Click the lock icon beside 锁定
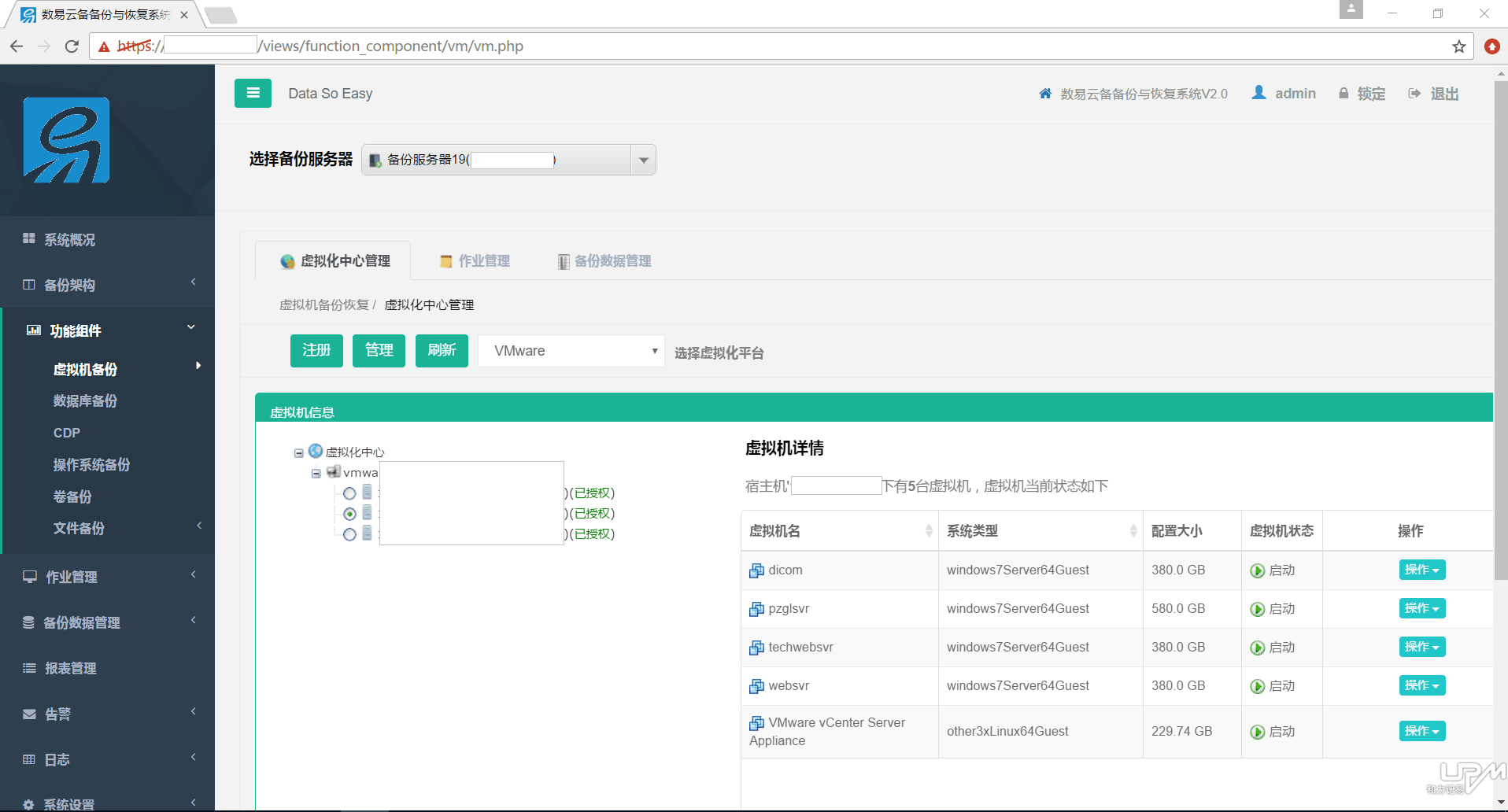The image size is (1508, 812). click(x=1344, y=94)
